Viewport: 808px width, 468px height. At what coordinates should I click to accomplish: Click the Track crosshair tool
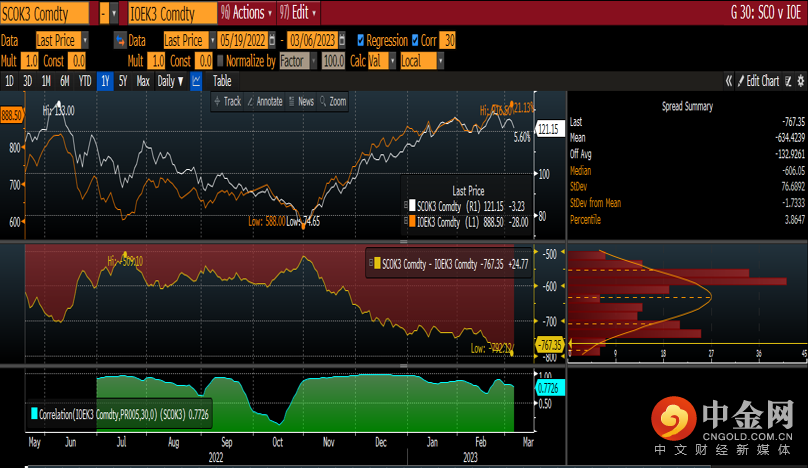click(226, 101)
